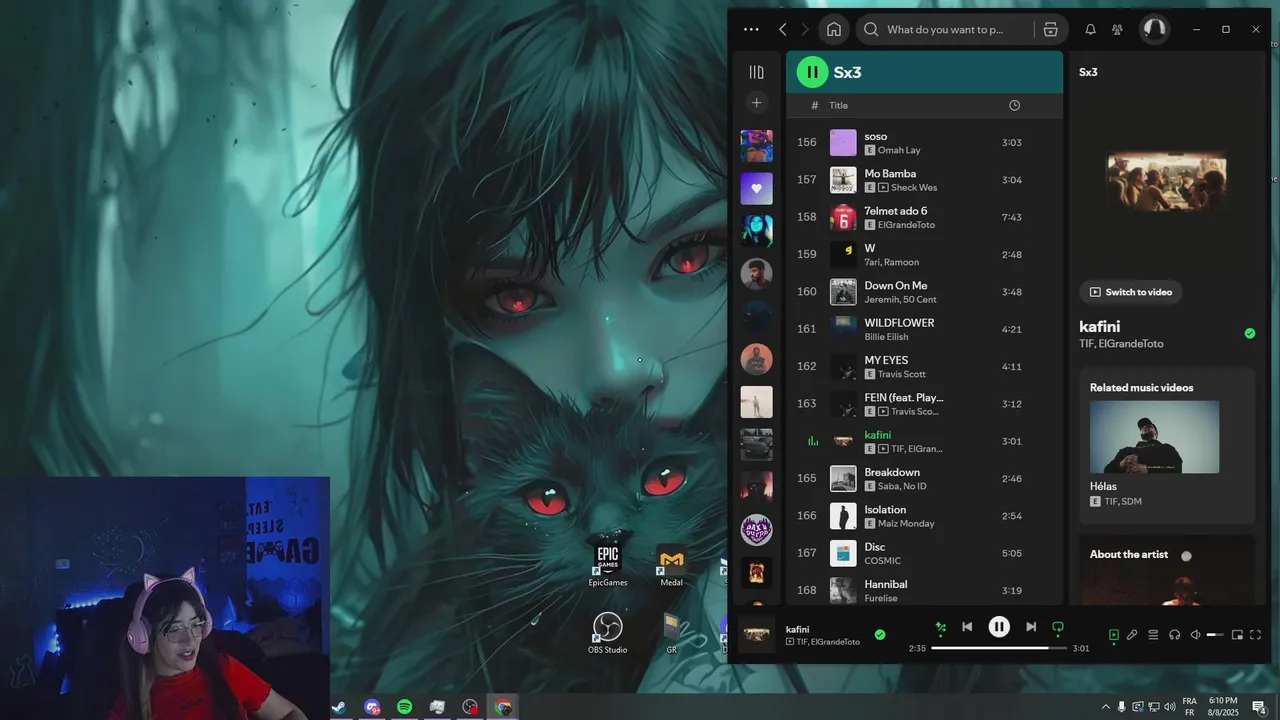Toggle repeat mode in player controls
The width and height of the screenshot is (1280, 720).
1058,628
